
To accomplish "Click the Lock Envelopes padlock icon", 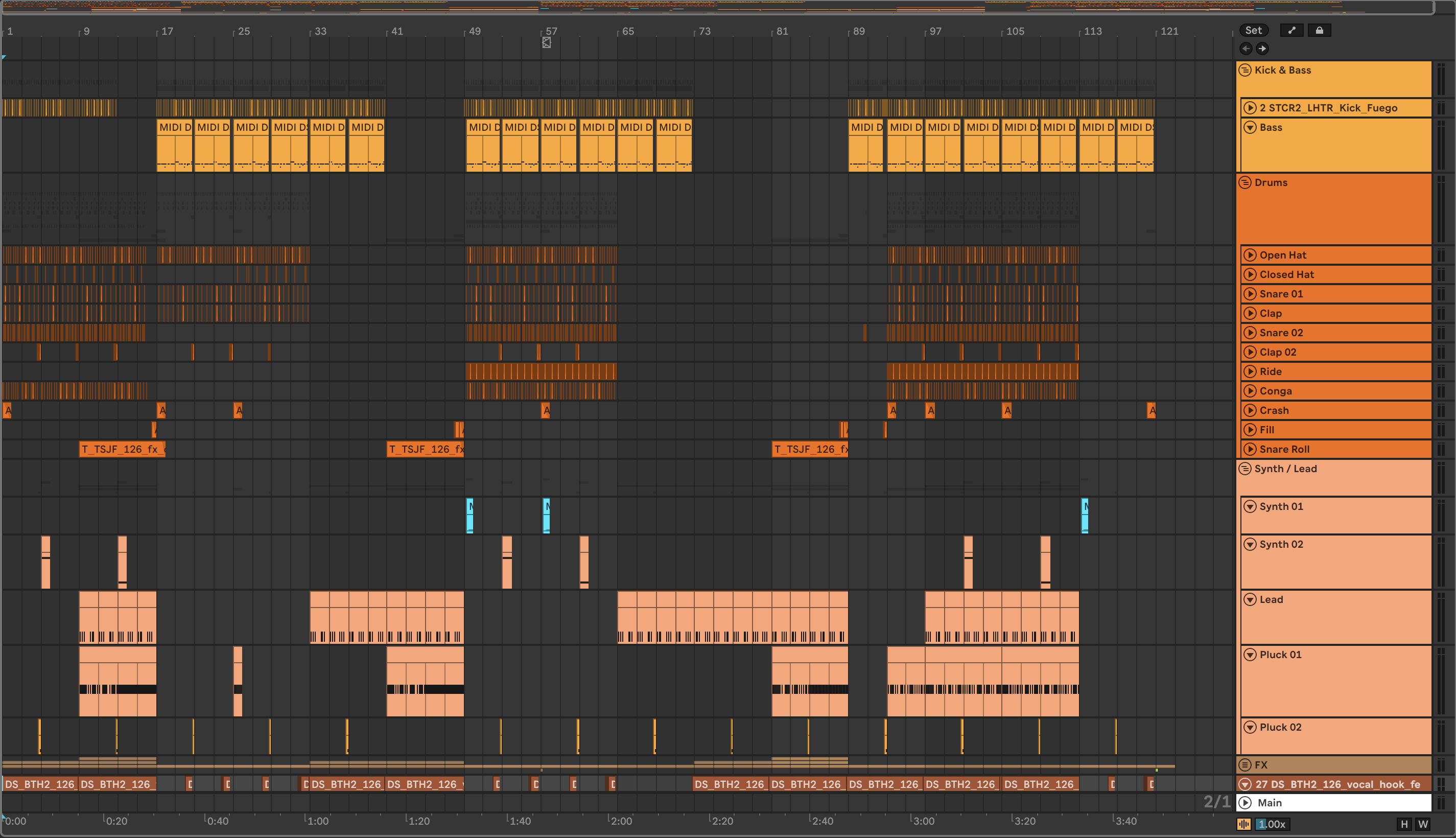I will click(1319, 31).
